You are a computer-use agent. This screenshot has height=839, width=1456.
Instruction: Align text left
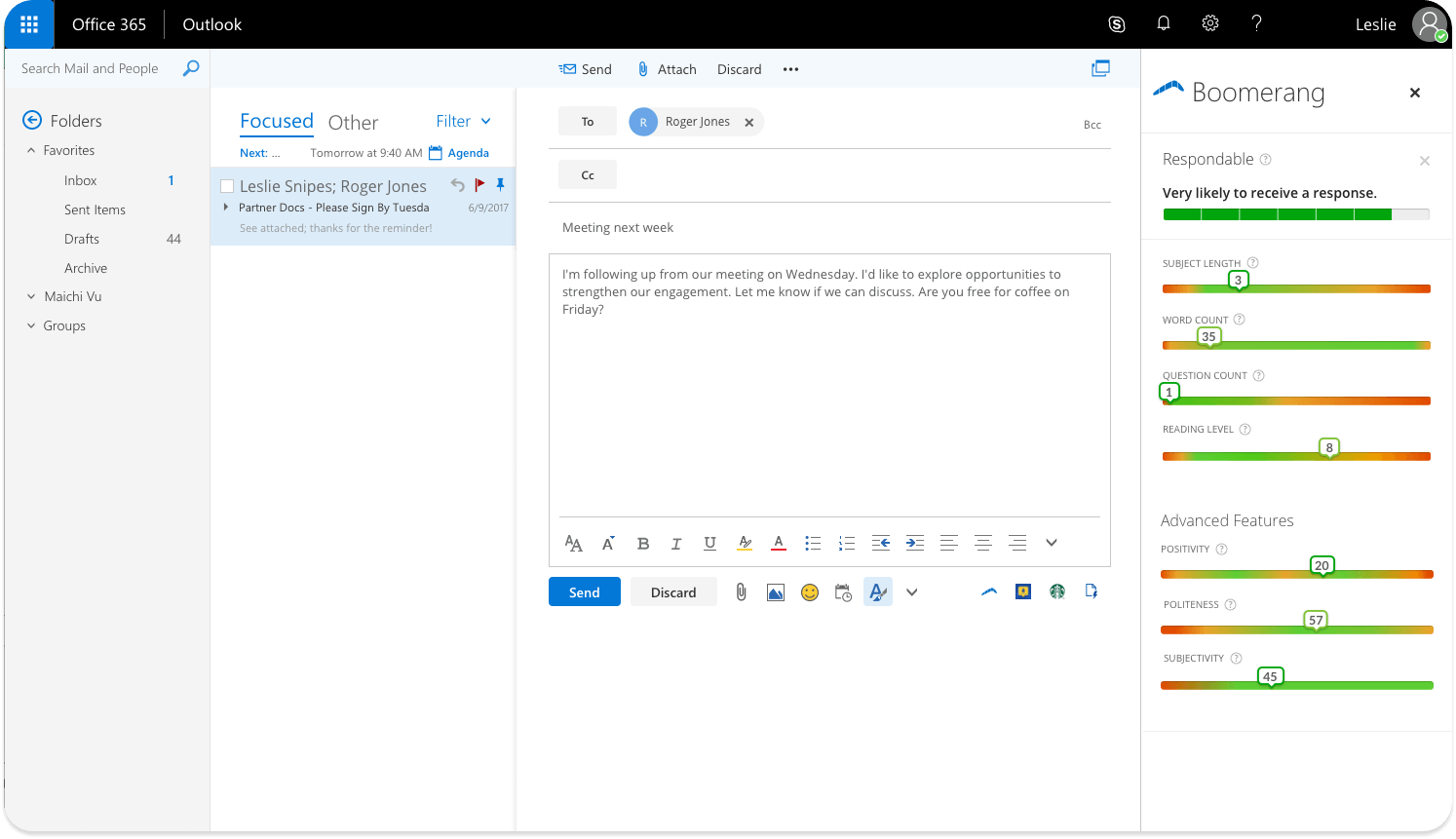948,543
